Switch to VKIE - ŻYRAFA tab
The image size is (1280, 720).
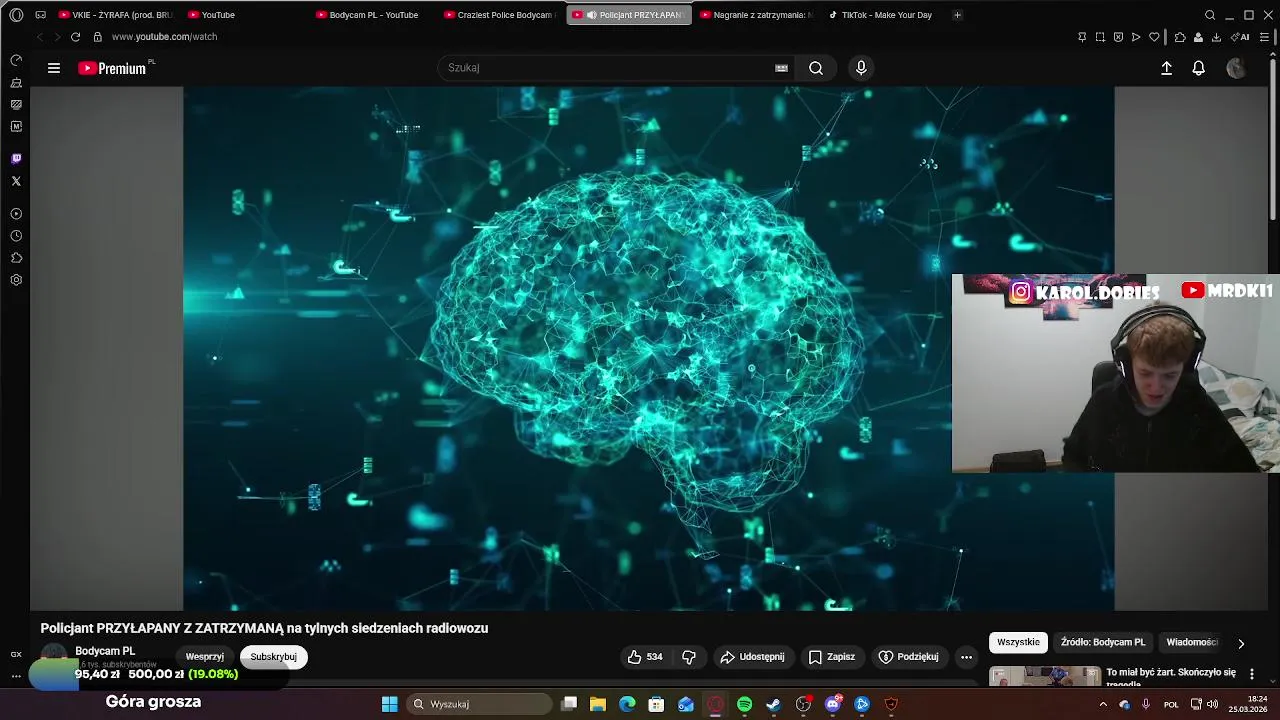click(116, 15)
